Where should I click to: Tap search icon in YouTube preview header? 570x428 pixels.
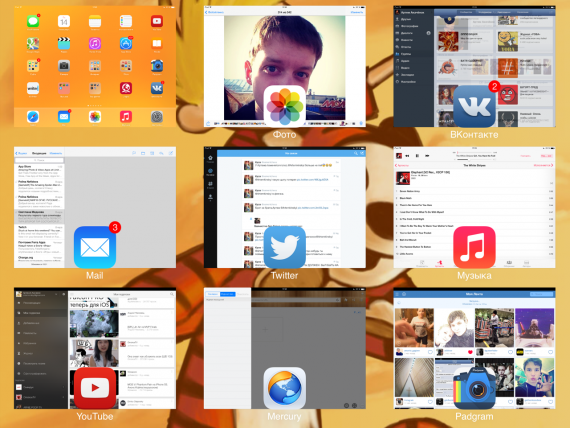pos(172,294)
